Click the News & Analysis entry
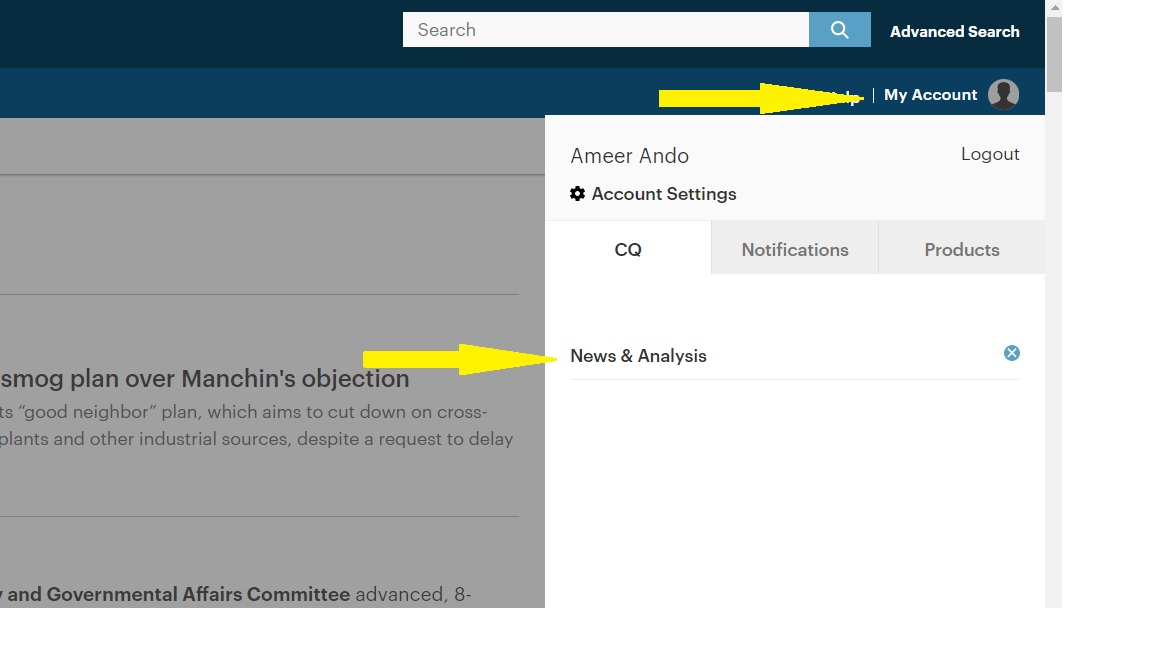Screen dimensions: 1152x648 [x=638, y=356]
